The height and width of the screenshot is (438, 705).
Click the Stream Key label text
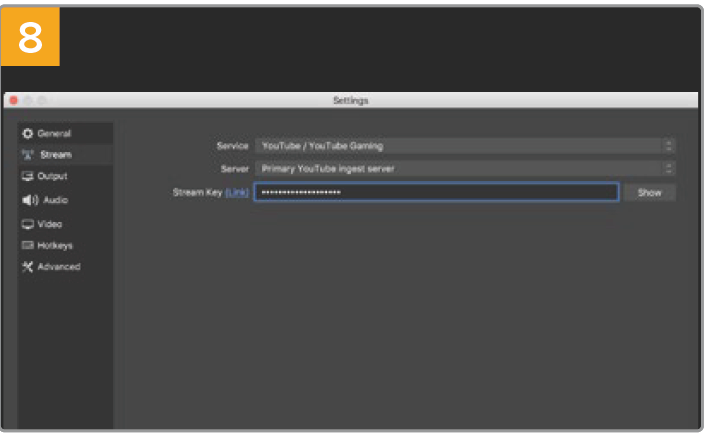coord(197,192)
